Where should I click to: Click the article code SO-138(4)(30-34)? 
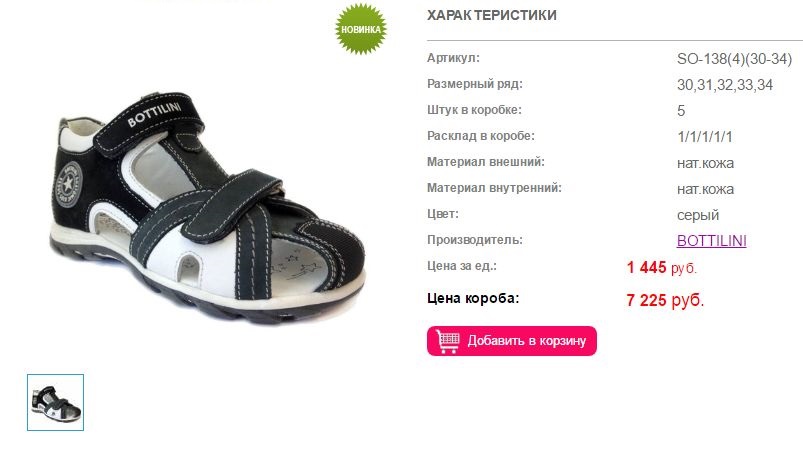734,59
